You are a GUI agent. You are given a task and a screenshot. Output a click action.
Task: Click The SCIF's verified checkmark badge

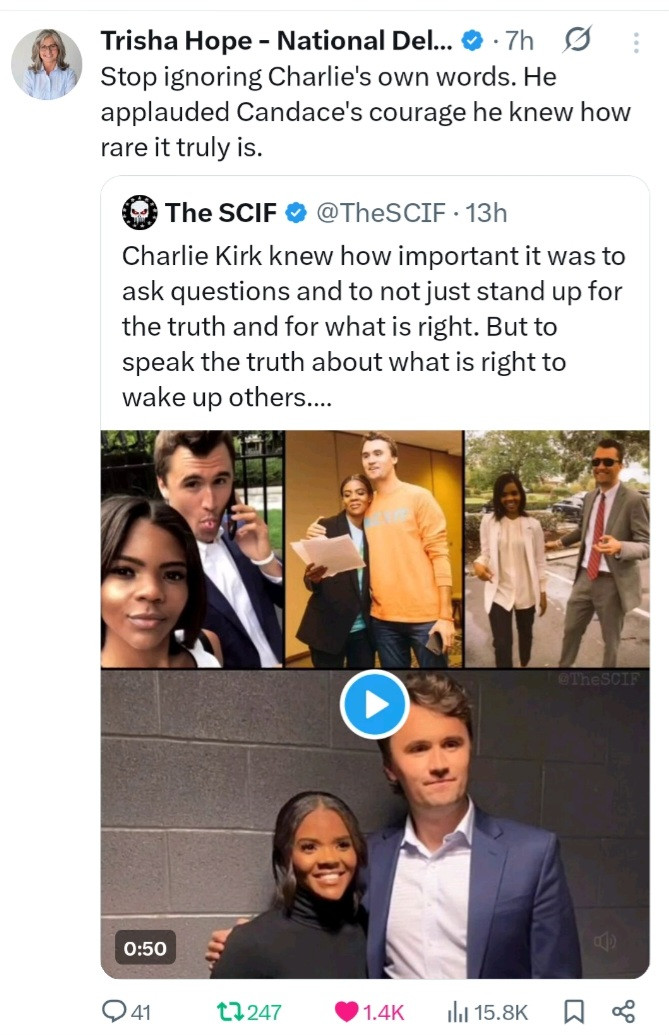coord(296,213)
